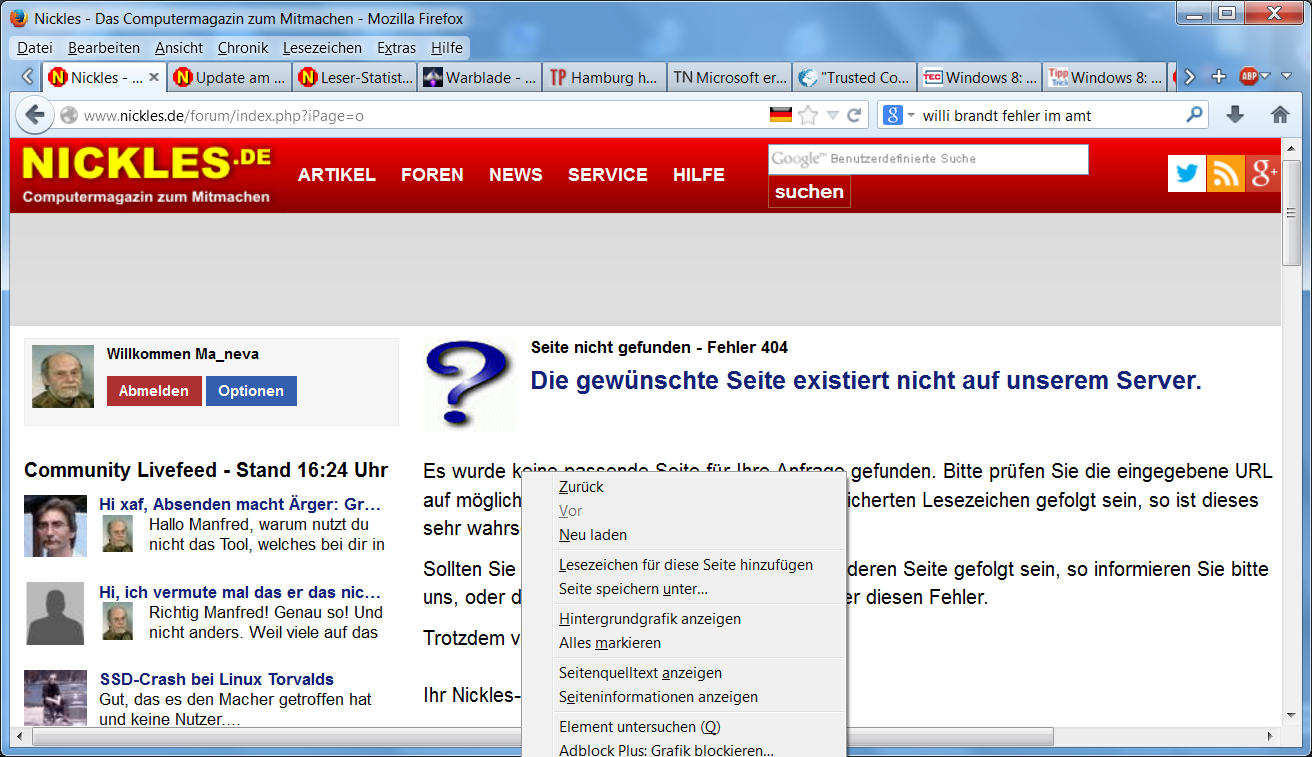
Task: Open the Bearbeiten menu
Action: [104, 47]
